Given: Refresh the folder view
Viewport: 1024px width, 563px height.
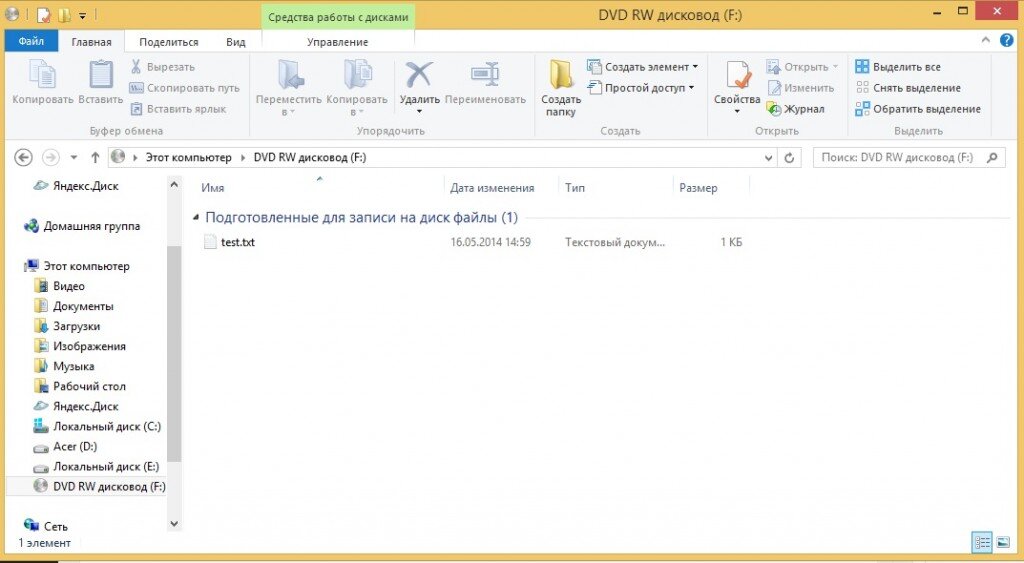Looking at the screenshot, I should [x=789, y=157].
